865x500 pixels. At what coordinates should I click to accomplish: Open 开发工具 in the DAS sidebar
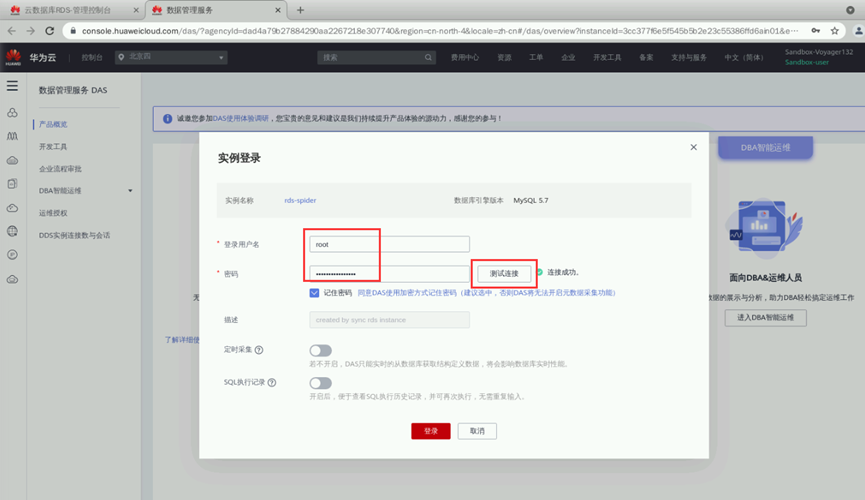[x=53, y=147]
